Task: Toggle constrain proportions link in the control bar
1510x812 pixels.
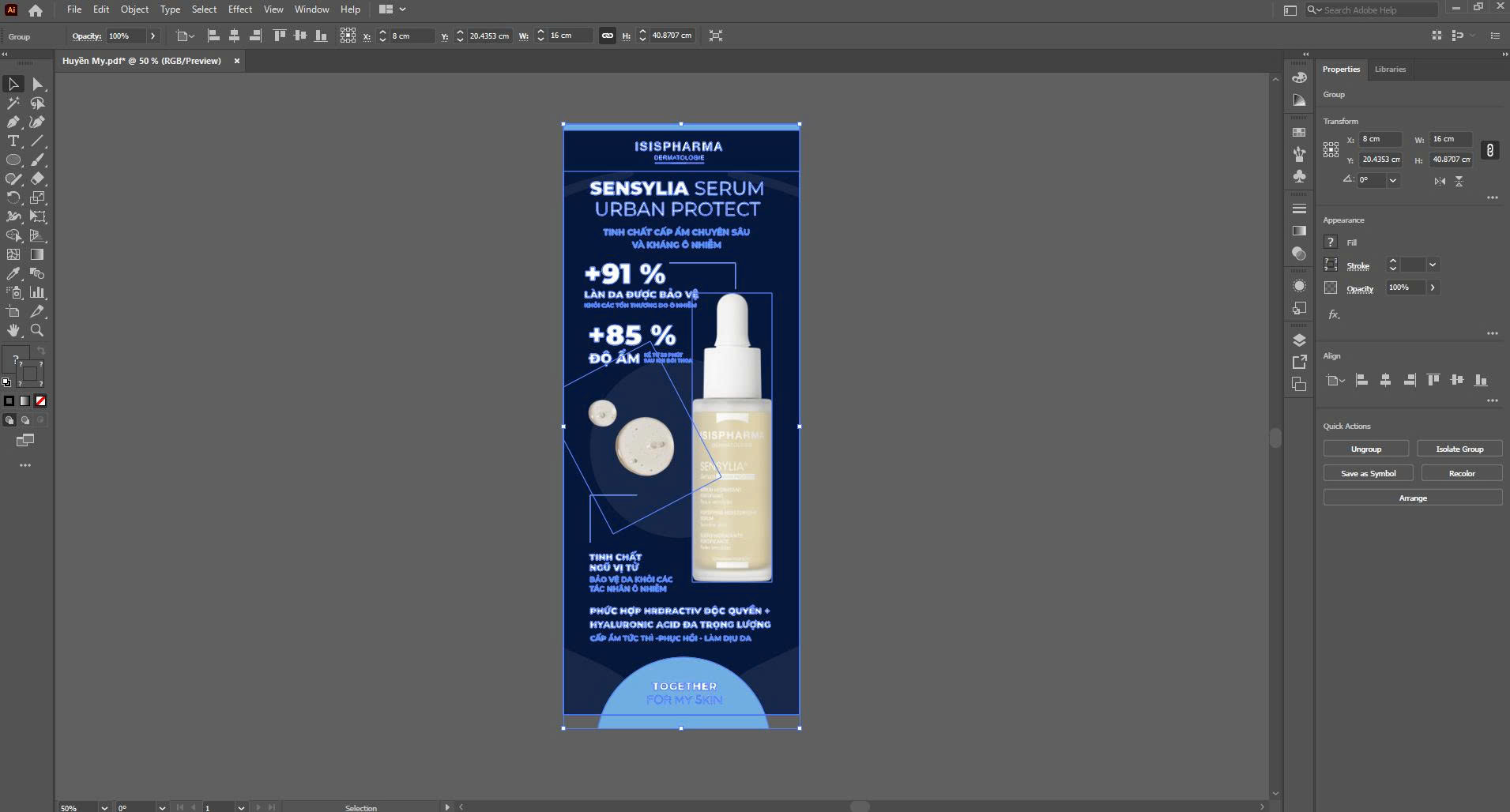Action: (x=607, y=36)
